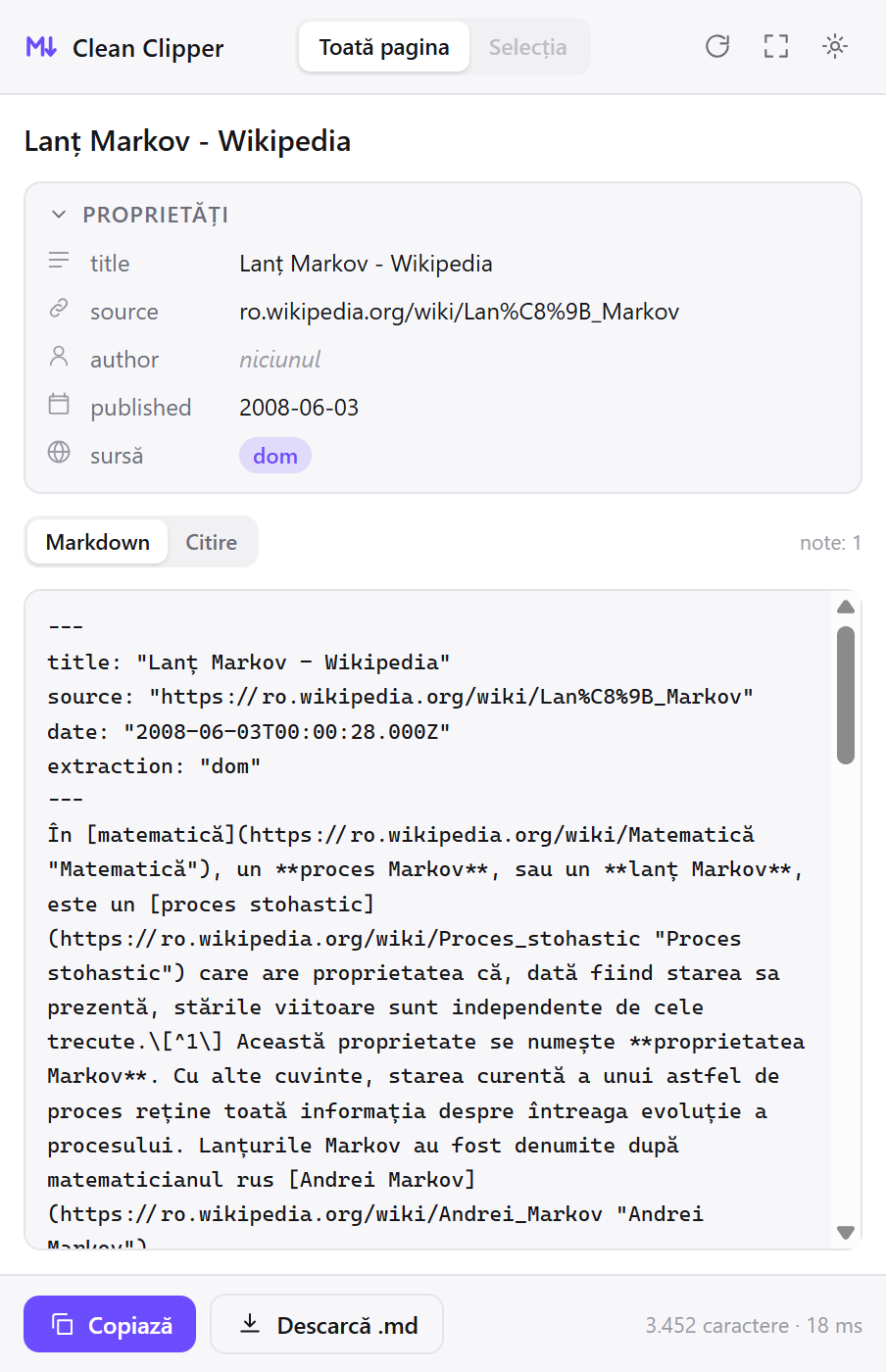Click the dom source tag
The image size is (886, 1372).
(x=275, y=456)
